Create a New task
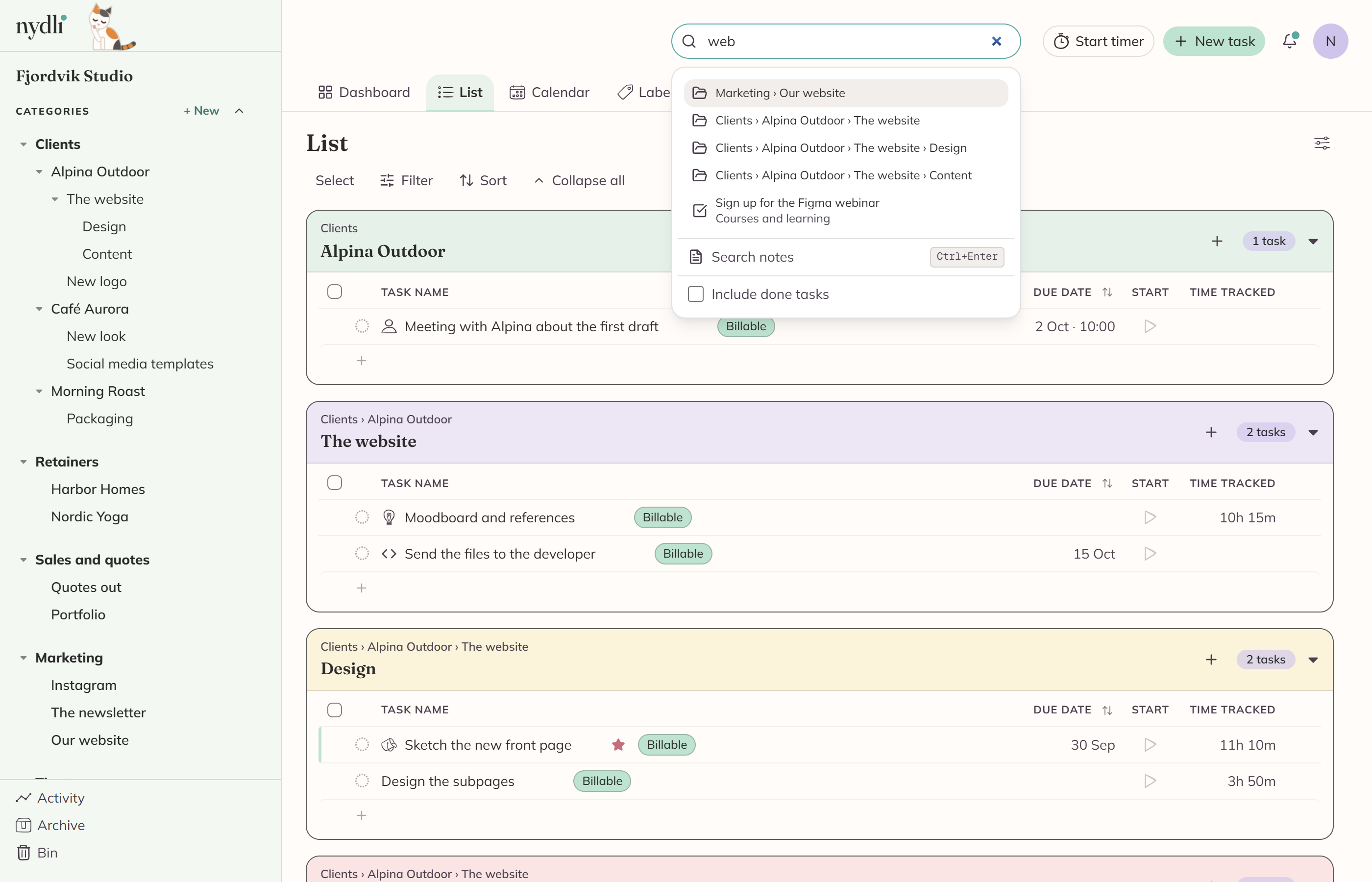The image size is (1372, 882). pyautogui.click(x=1213, y=41)
